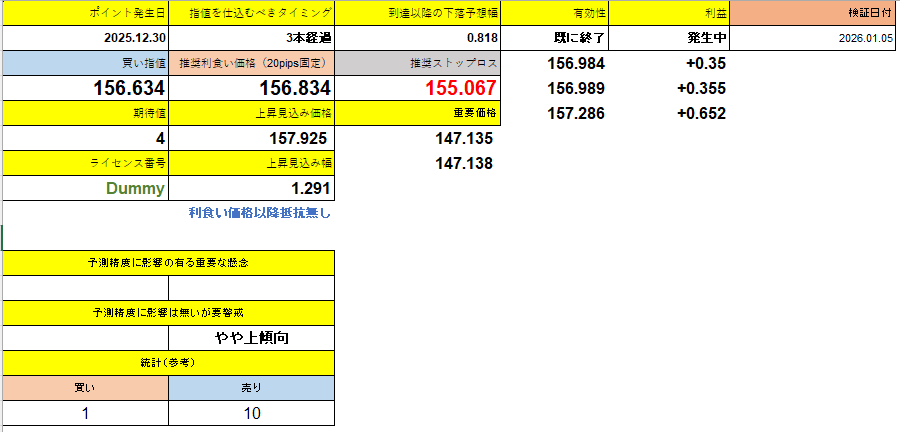The height and width of the screenshot is (432, 900).
Task: Select the 推奨ストップロス label cell
Action: click(418, 63)
